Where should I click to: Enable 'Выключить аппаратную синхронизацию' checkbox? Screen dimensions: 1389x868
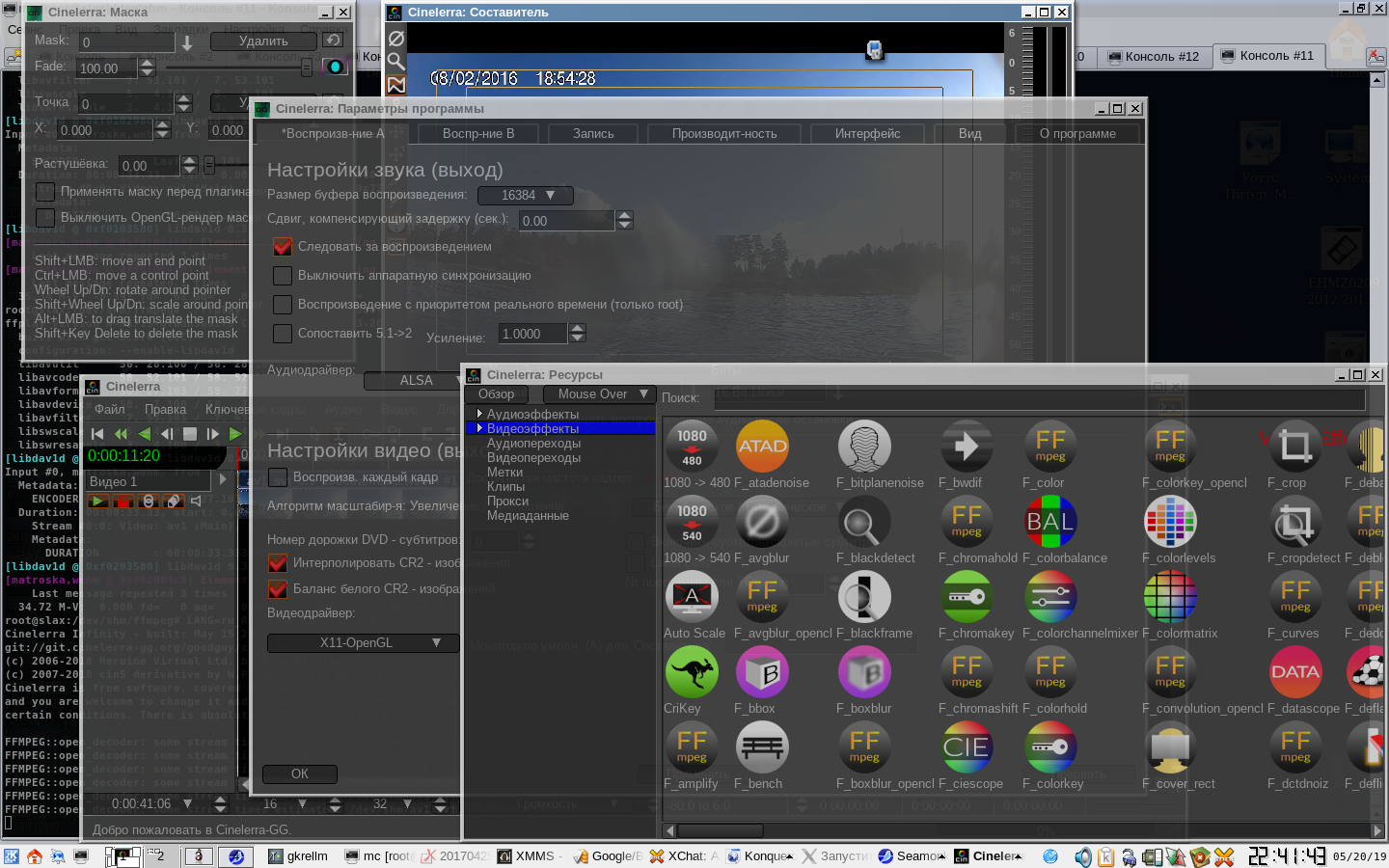(283, 276)
